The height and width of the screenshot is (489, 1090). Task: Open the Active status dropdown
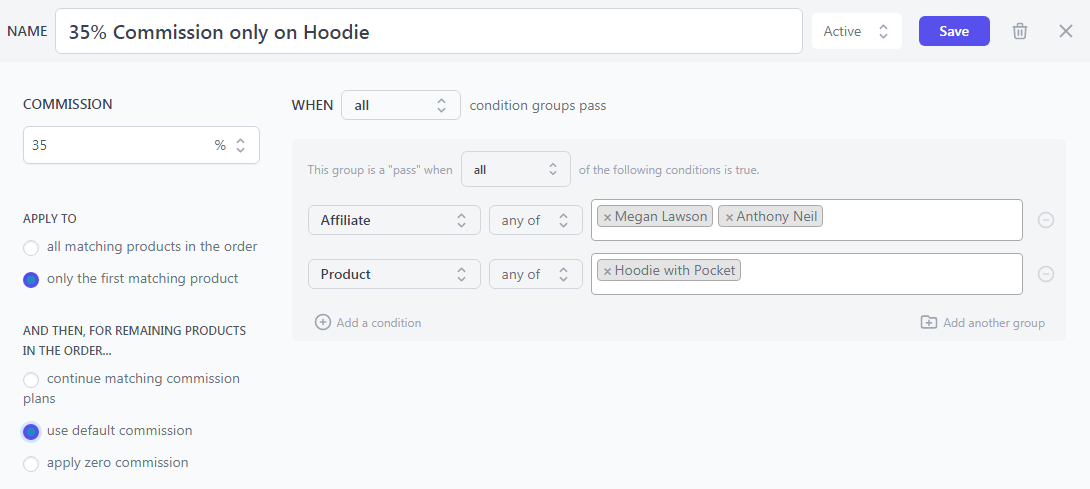[x=856, y=31]
